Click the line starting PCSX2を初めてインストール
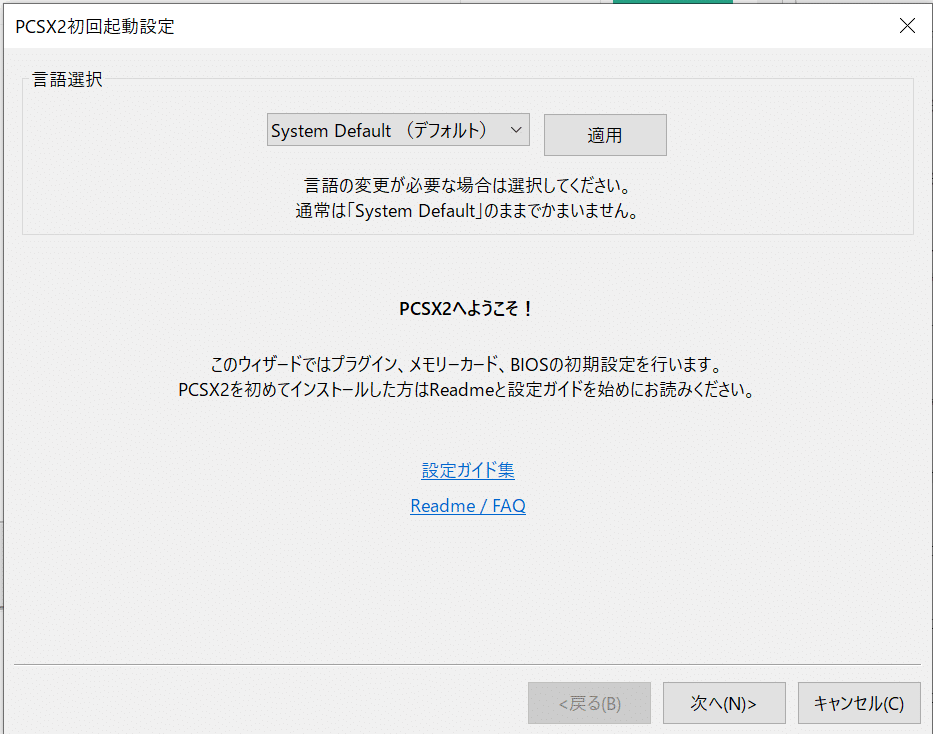Image resolution: width=933 pixels, height=734 pixels. pos(467,390)
